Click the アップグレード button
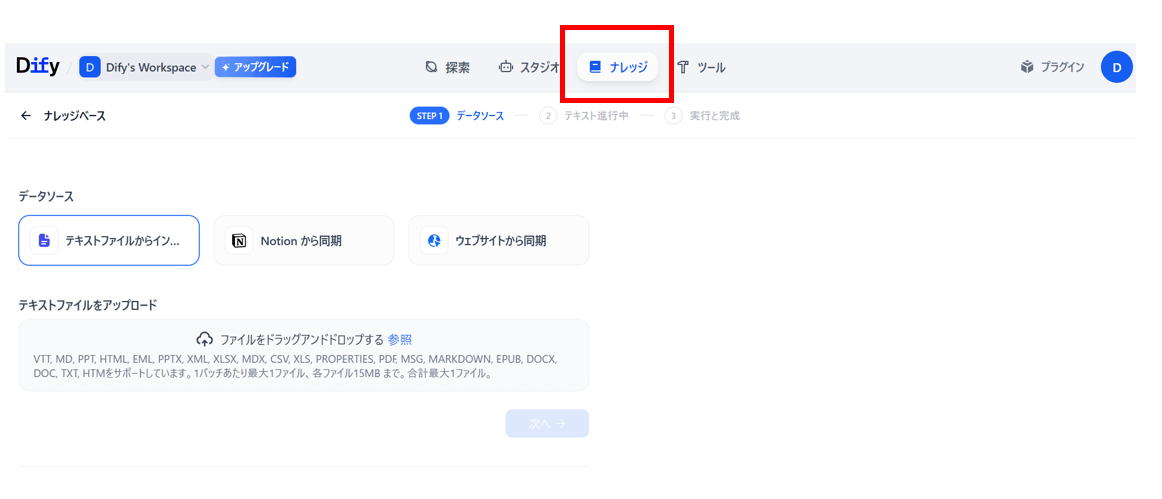Image resolution: width=1162 pixels, height=499 pixels. click(x=256, y=67)
